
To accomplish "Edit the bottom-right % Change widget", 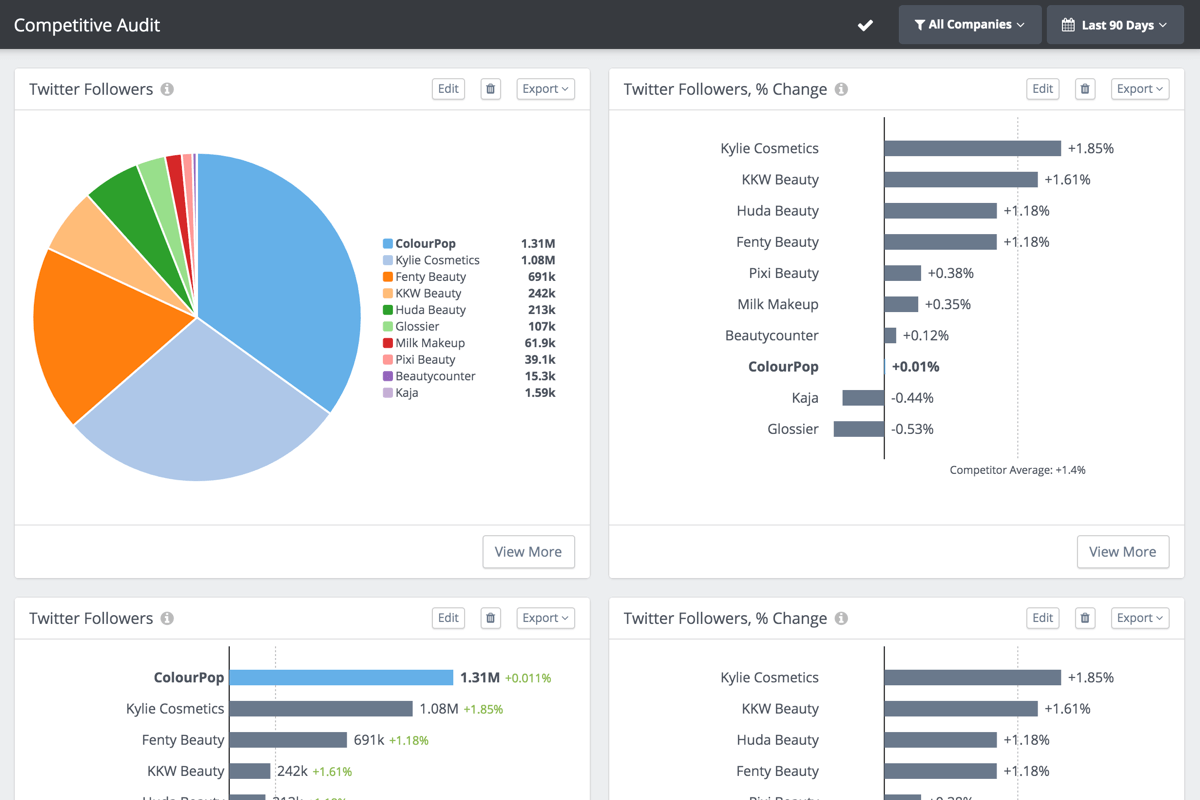I will tap(1043, 618).
